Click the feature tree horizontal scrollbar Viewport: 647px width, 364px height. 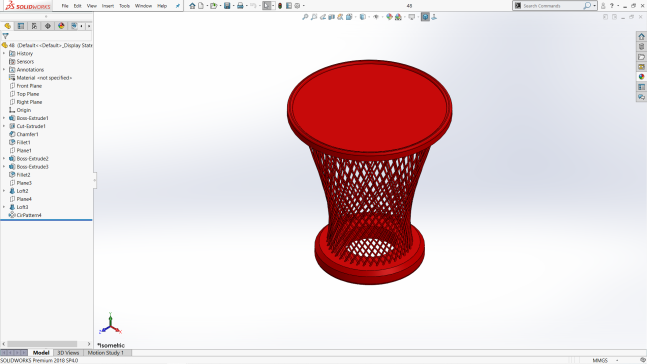[42, 344]
